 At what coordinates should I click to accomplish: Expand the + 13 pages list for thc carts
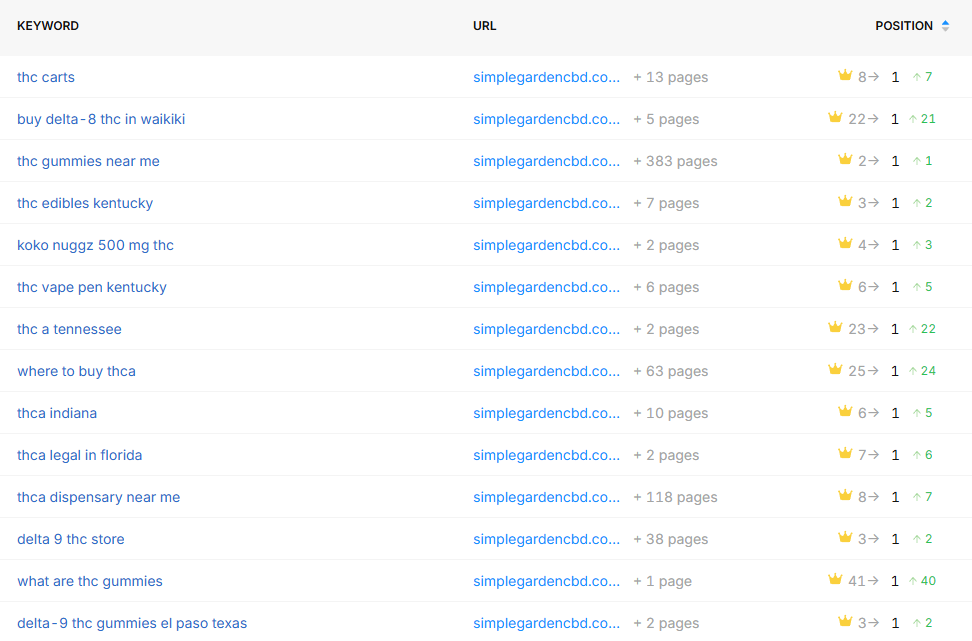pyautogui.click(x=671, y=77)
